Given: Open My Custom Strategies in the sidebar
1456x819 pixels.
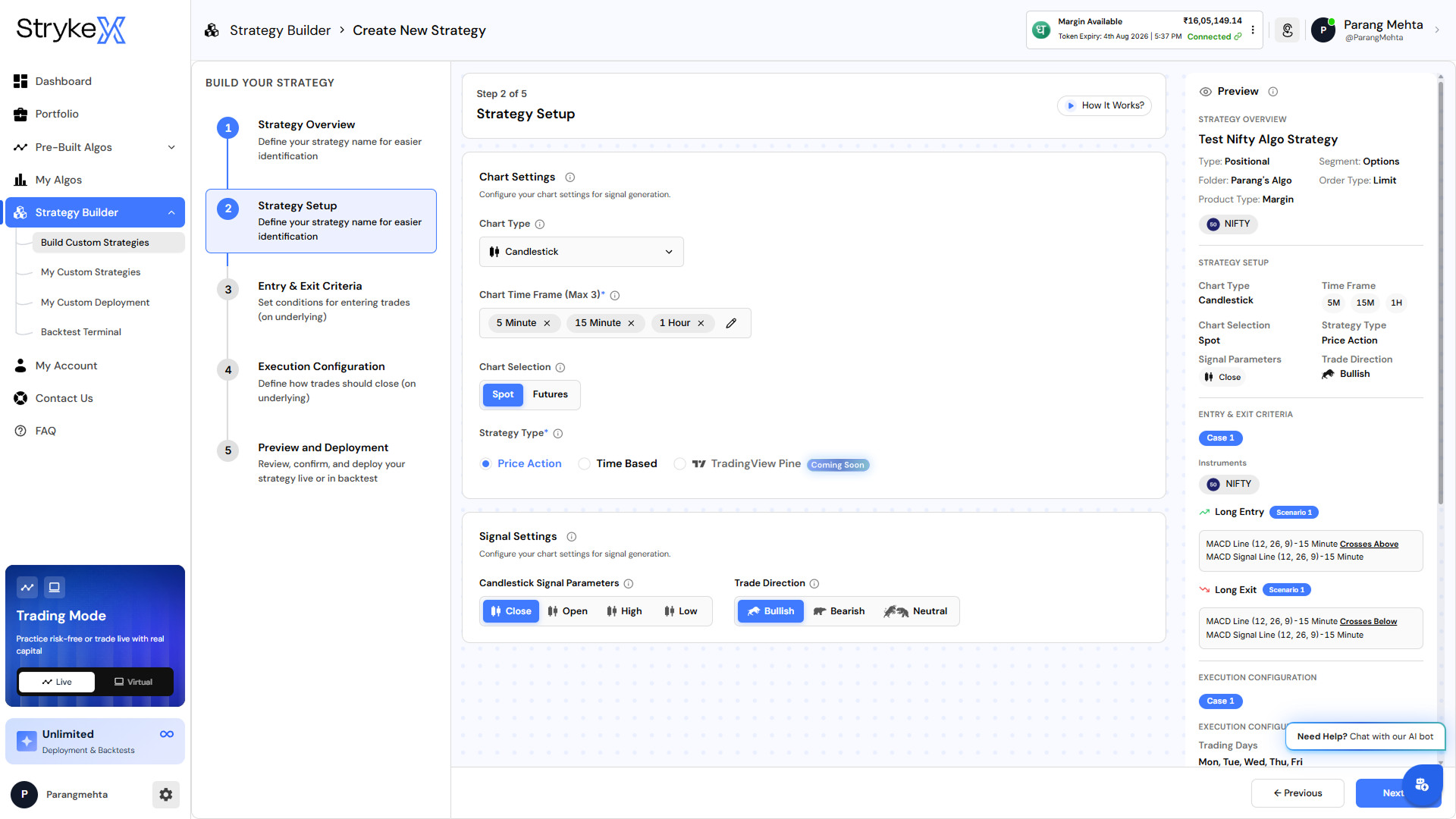Looking at the screenshot, I should (90, 272).
